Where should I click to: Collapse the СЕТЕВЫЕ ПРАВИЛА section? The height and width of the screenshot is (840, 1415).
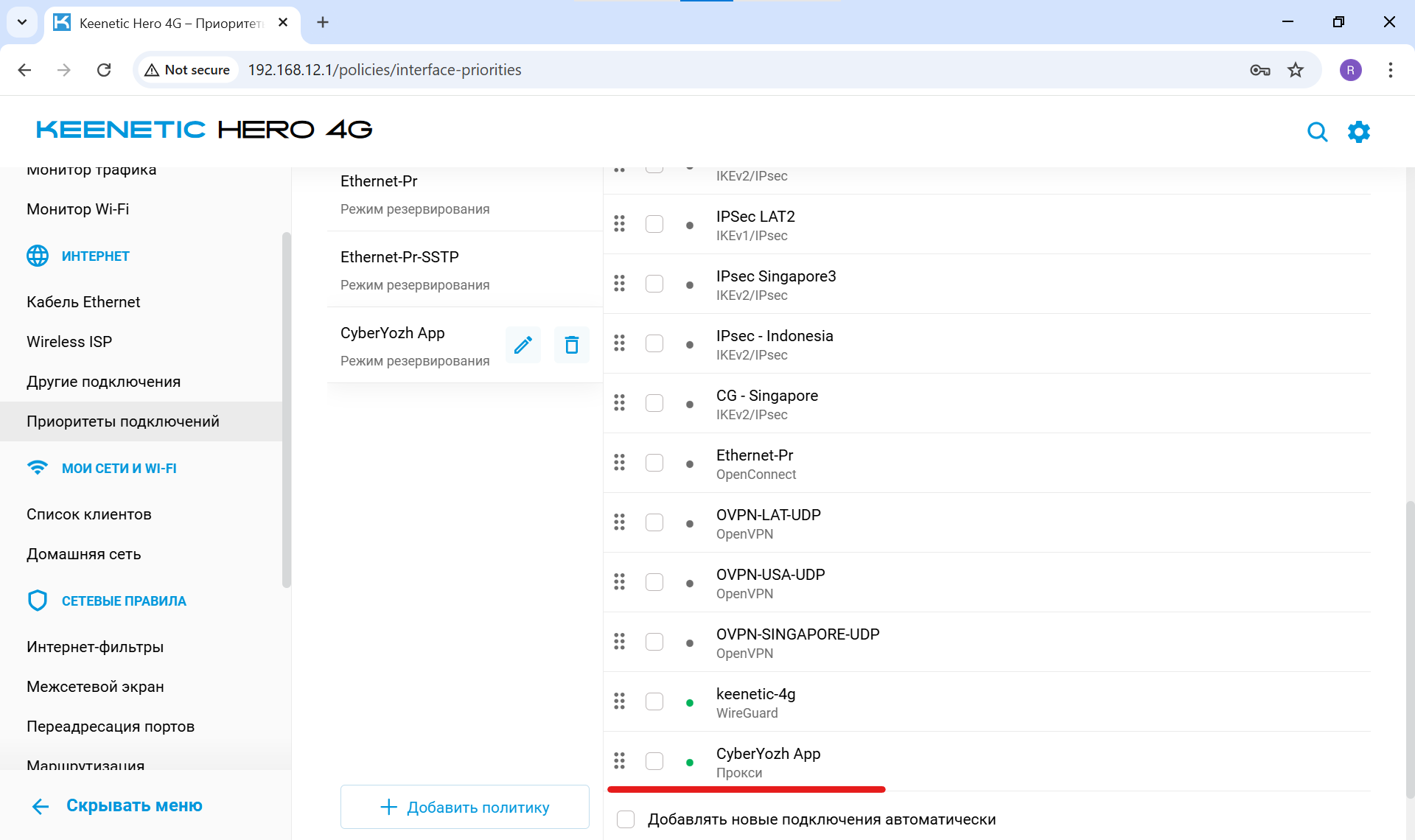click(x=124, y=601)
